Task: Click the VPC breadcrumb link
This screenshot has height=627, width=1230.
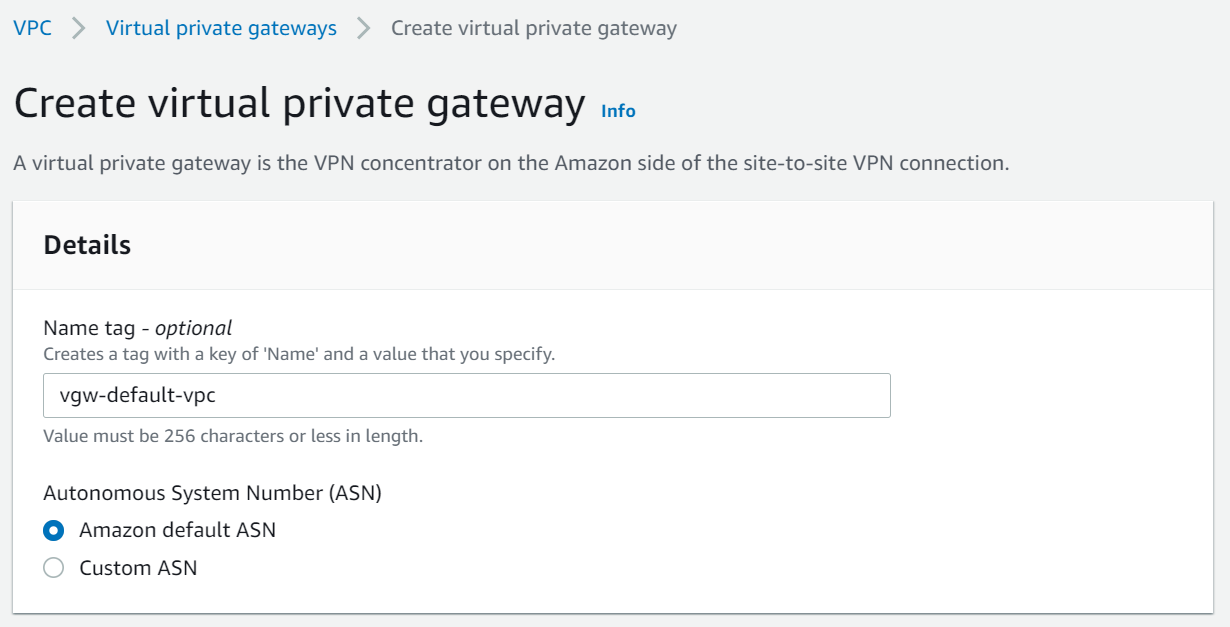Action: 32,28
